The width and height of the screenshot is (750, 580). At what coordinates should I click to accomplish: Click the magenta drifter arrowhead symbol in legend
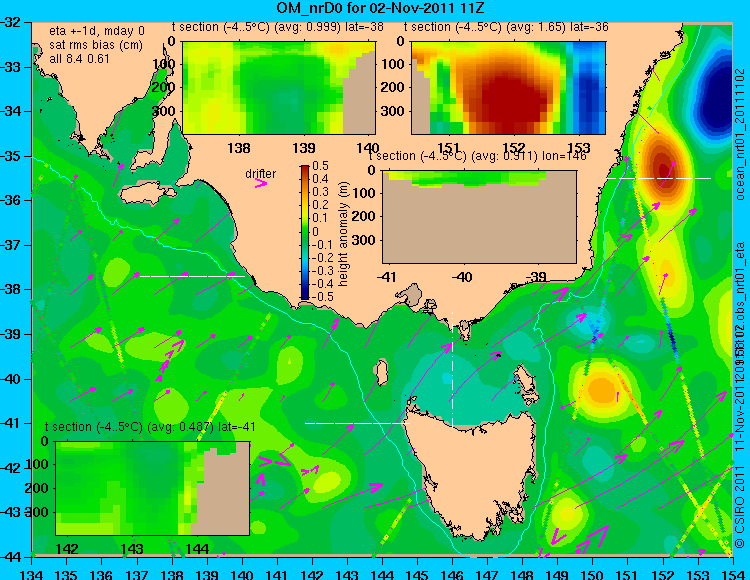tap(261, 184)
